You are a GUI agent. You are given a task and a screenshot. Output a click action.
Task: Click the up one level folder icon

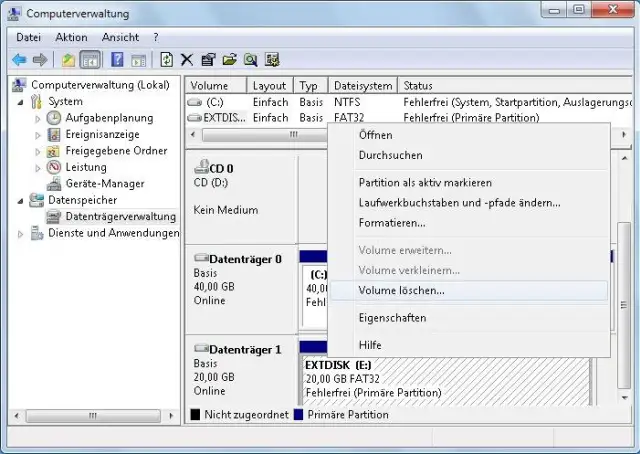click(x=68, y=60)
